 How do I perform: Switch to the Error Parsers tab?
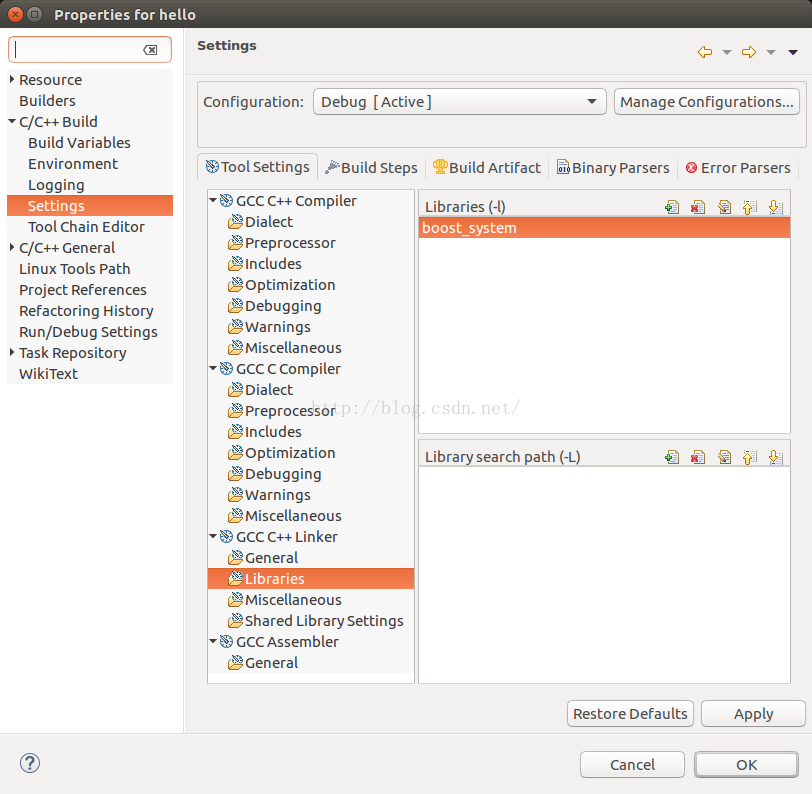click(x=738, y=167)
